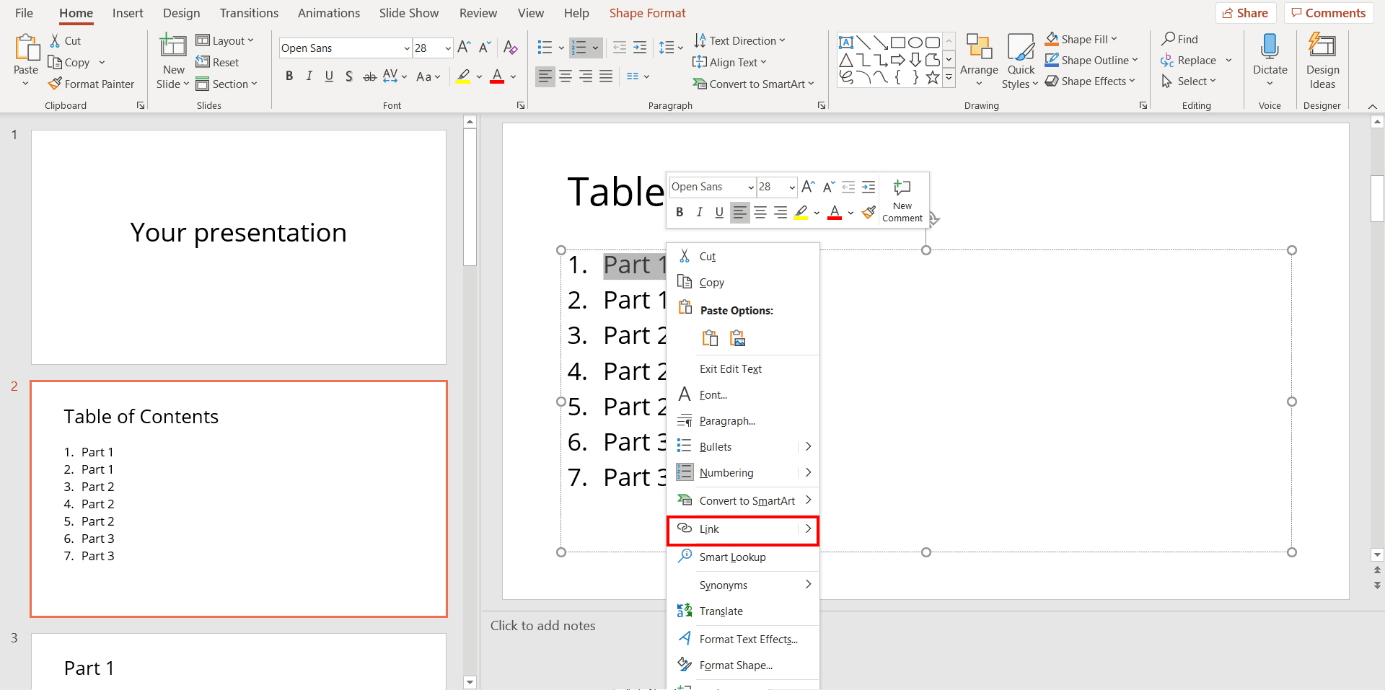1385x690 pixels.
Task: Toggle bold formatting in the Font group
Action: tap(289, 75)
